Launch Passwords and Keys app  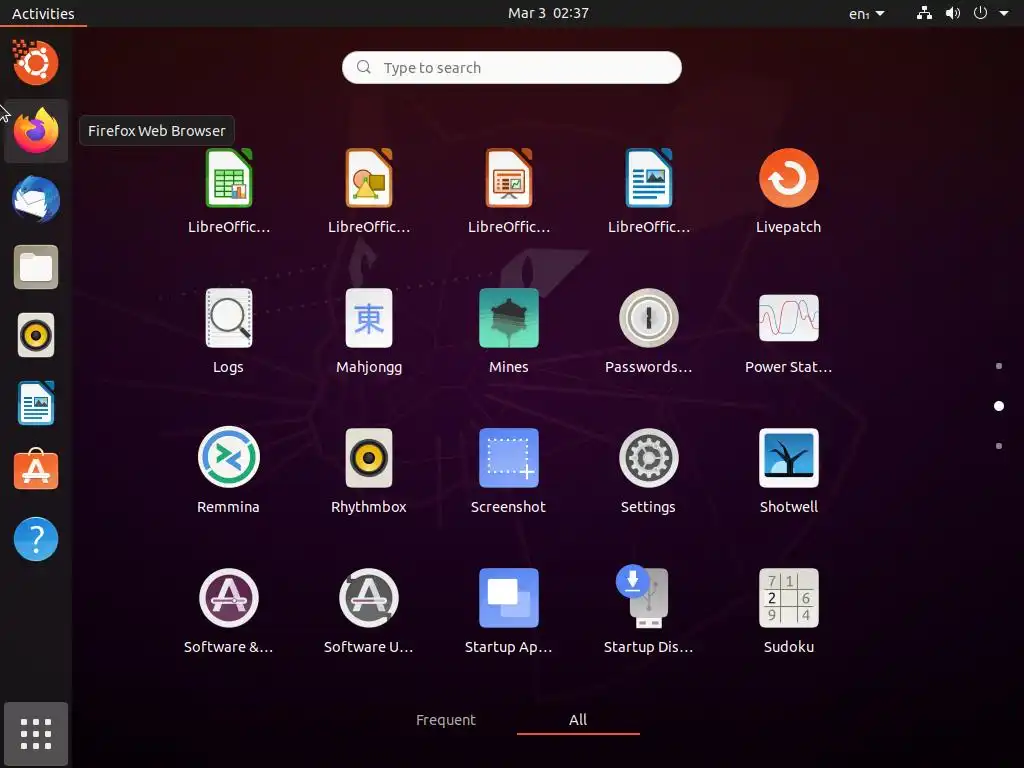[648, 319]
